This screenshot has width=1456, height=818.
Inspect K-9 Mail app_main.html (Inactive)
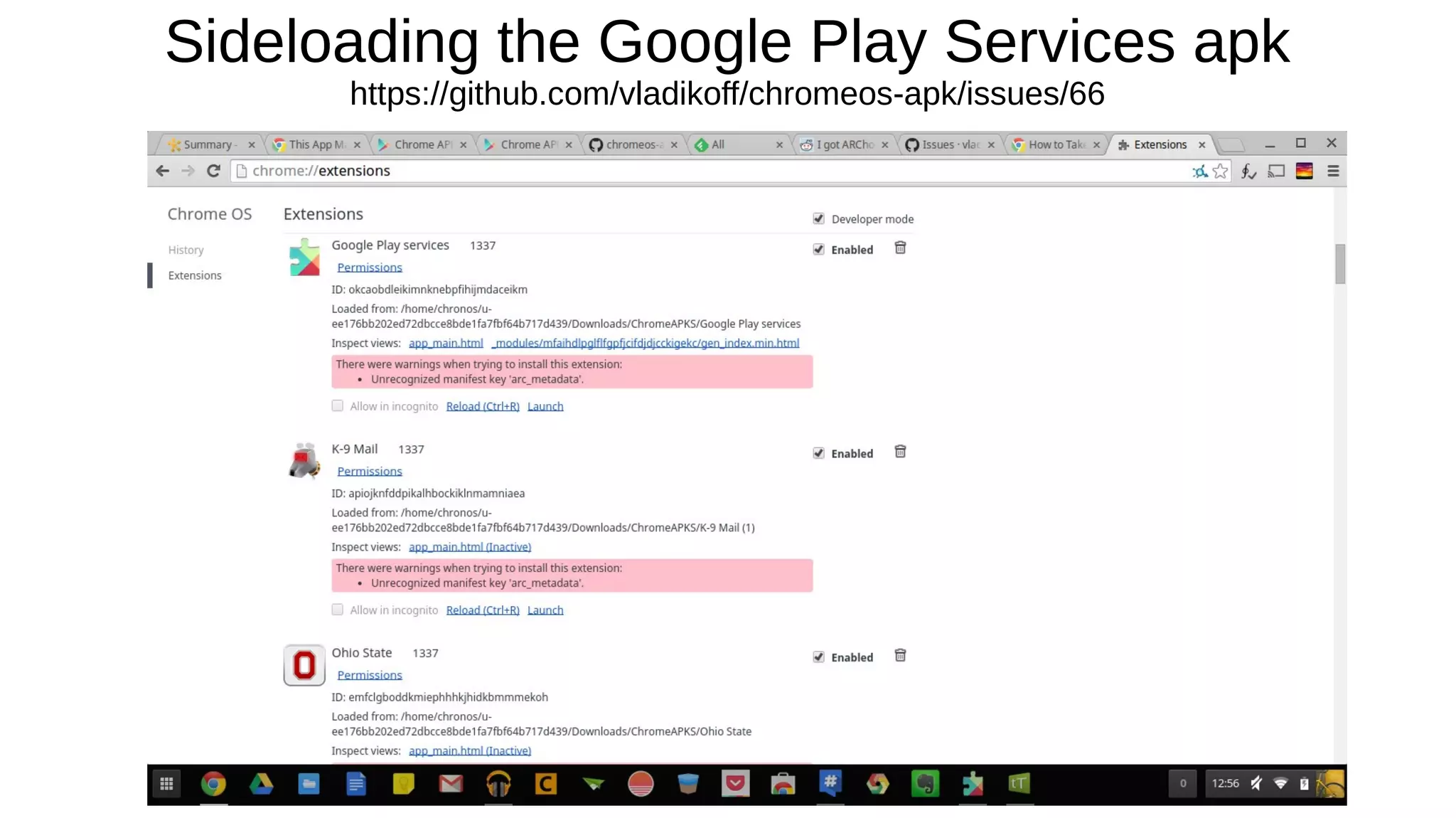pyautogui.click(x=470, y=547)
